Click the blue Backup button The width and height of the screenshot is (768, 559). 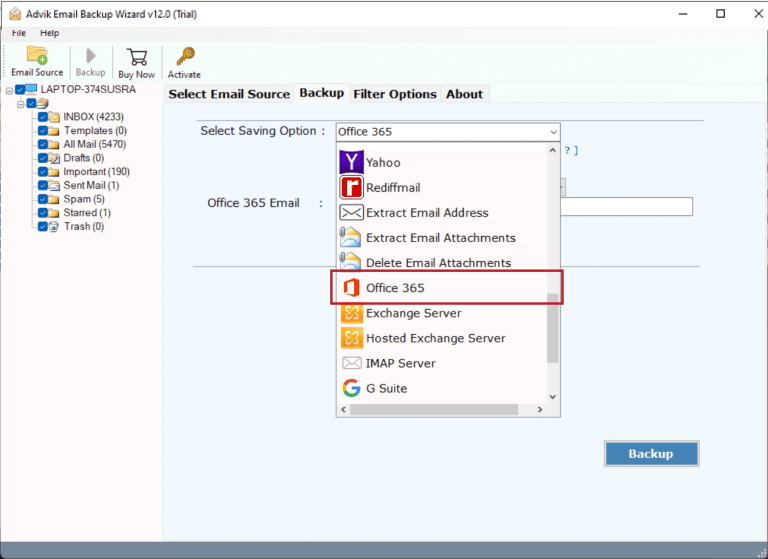click(x=651, y=454)
